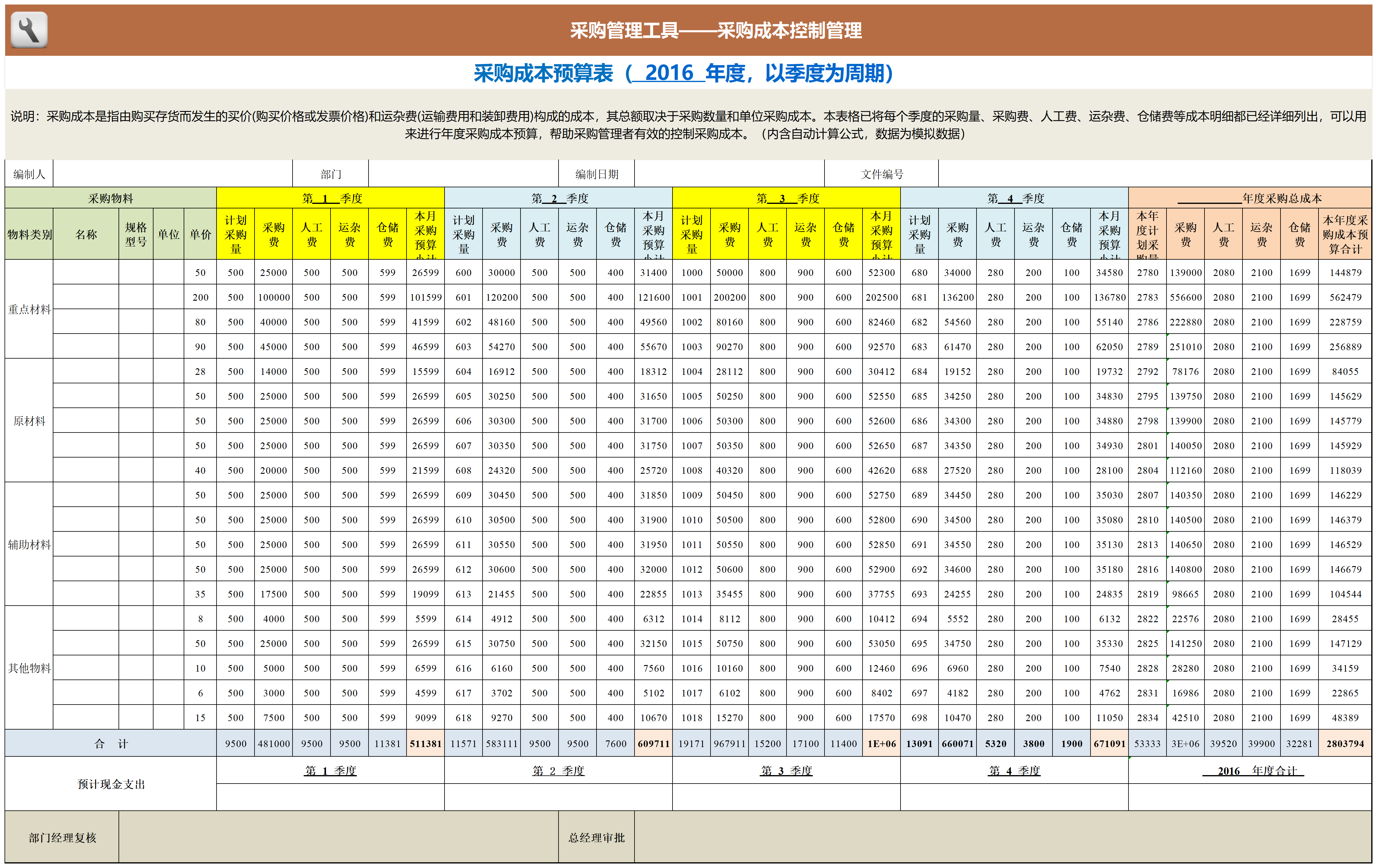This screenshot has width=1377, height=868.
Task: Click the 单价 column header
Action: pyautogui.click(x=200, y=234)
